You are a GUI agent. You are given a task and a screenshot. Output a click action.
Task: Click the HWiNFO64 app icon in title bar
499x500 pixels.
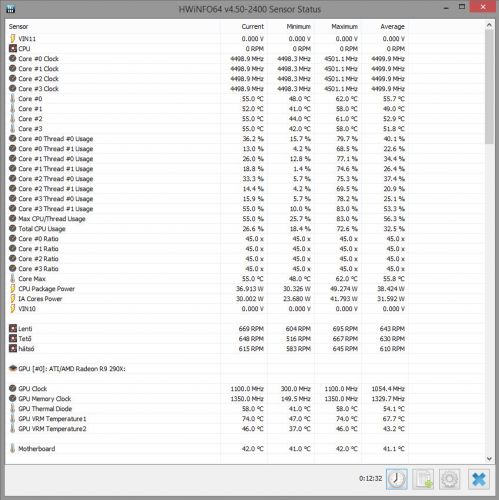coord(11,9)
